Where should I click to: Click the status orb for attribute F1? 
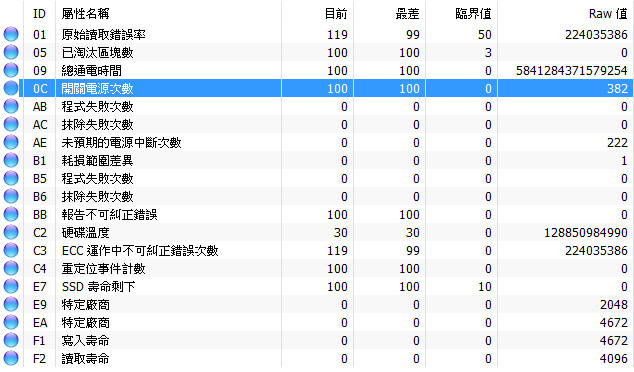pyautogui.click(x=11, y=340)
